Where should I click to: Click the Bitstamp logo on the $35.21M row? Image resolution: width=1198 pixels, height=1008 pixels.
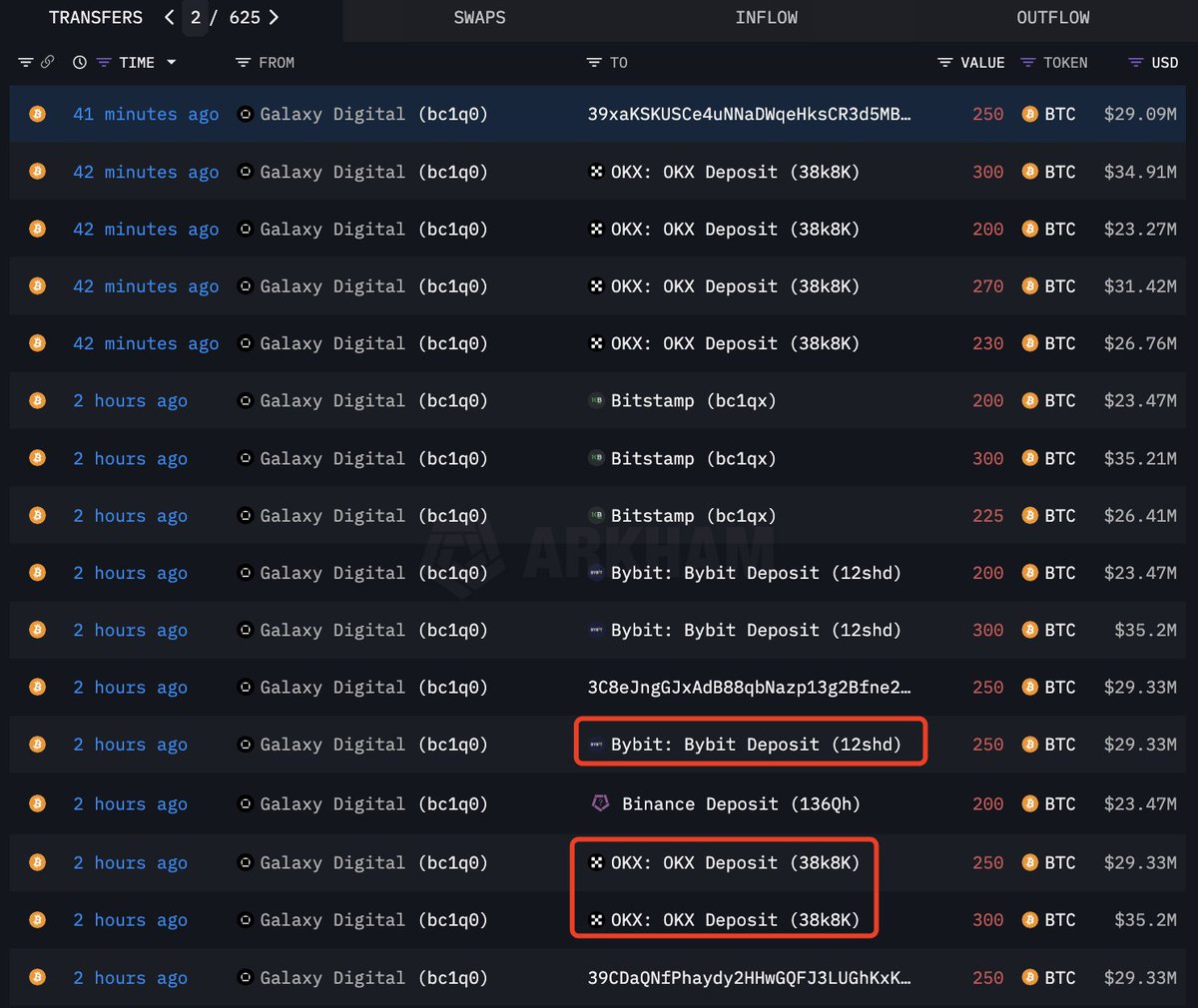coord(596,458)
